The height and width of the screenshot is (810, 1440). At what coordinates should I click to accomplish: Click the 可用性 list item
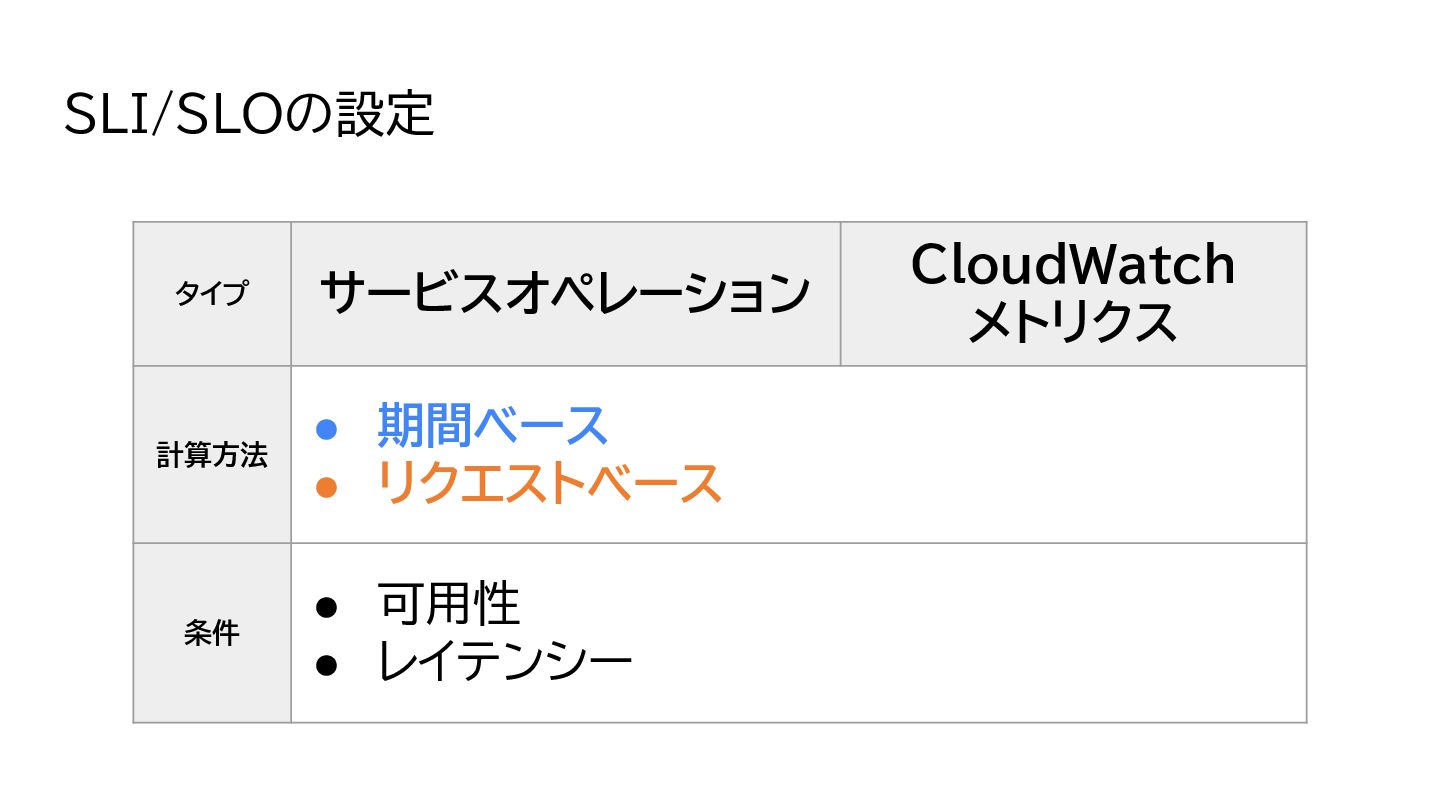449,604
